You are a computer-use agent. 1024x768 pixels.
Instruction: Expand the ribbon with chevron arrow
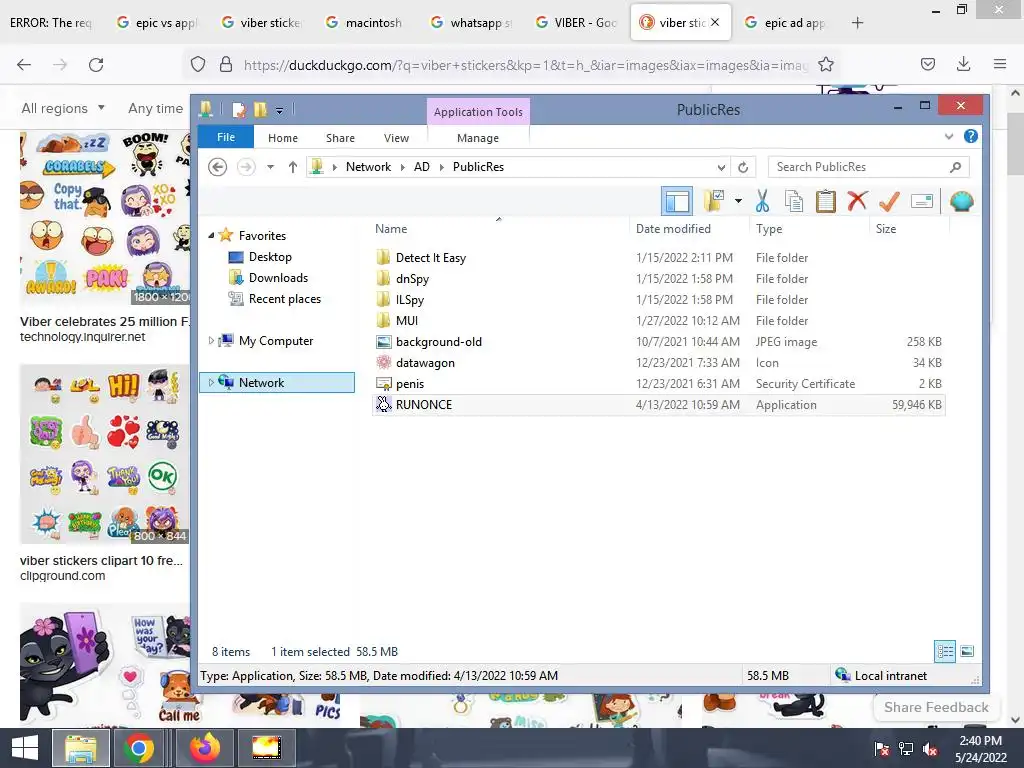949,136
